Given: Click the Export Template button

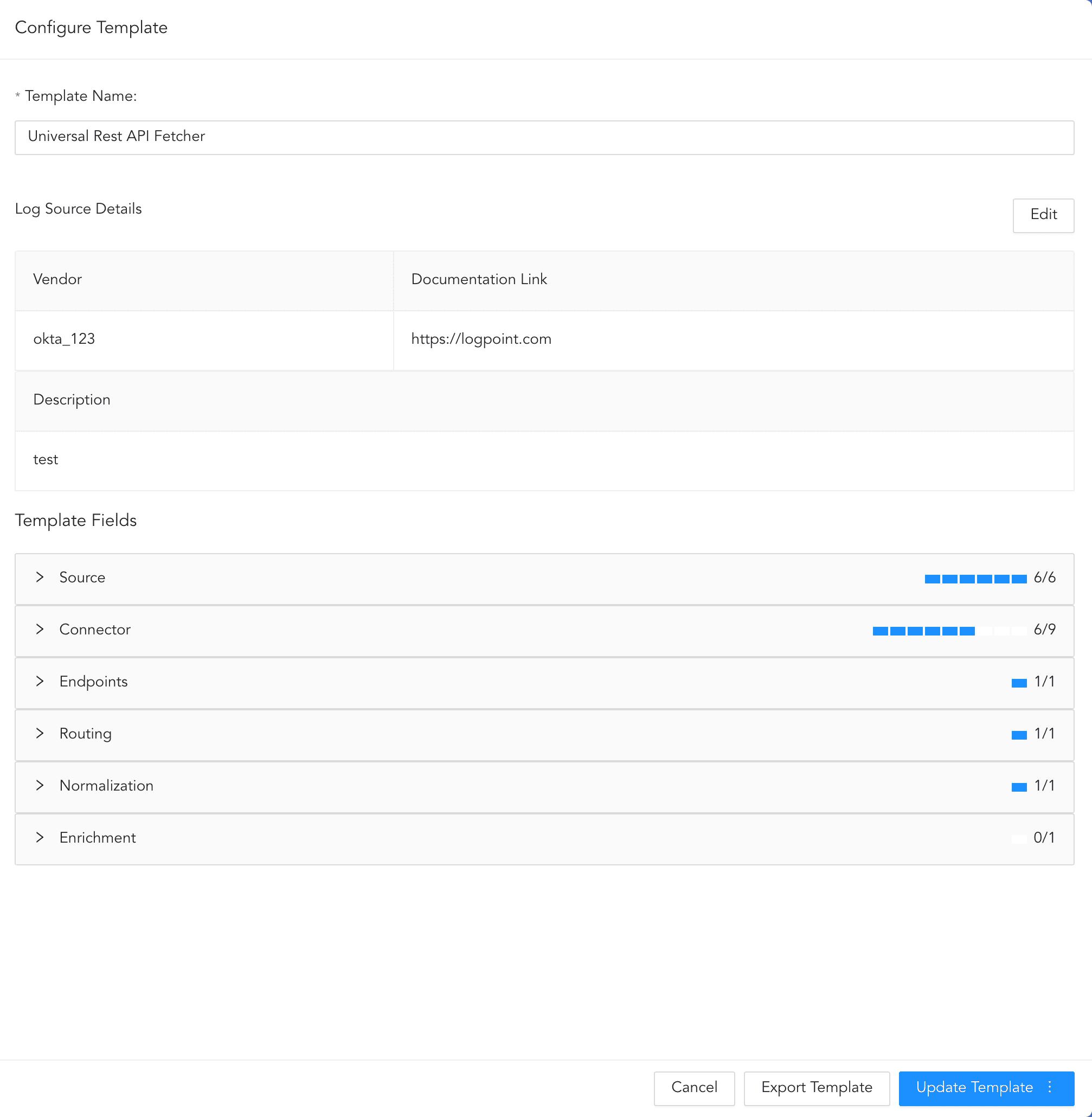Looking at the screenshot, I should [816, 1087].
